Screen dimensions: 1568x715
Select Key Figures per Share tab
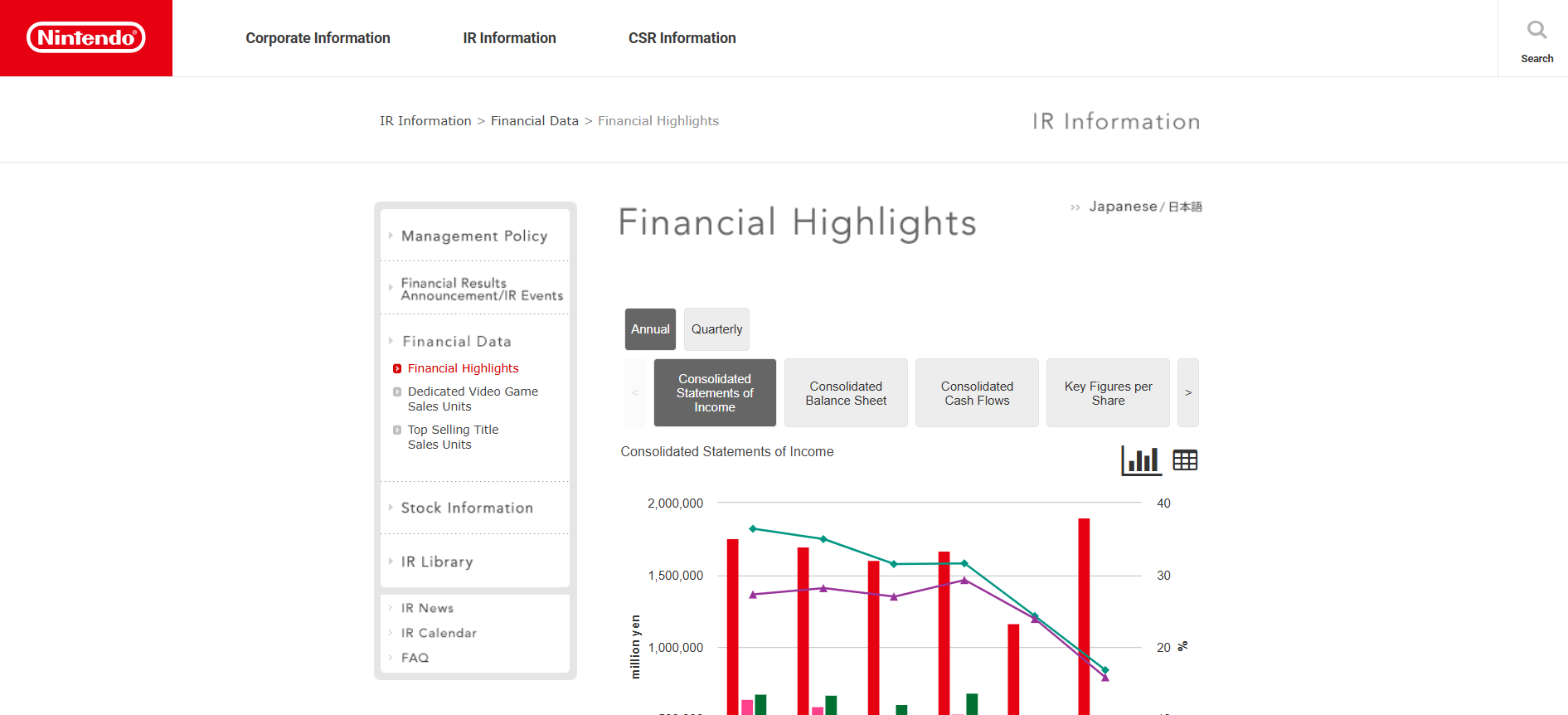click(x=1108, y=393)
